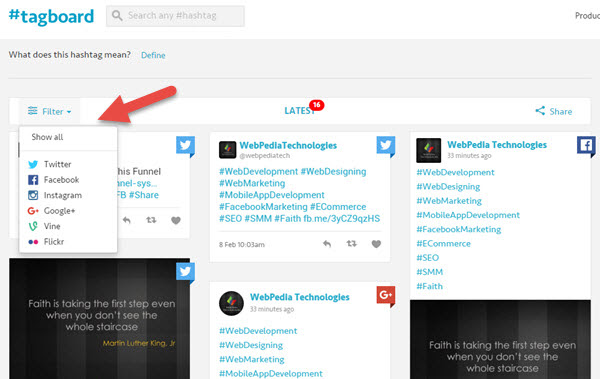Click #SMM hashtag in the Facebook card

[430, 272]
